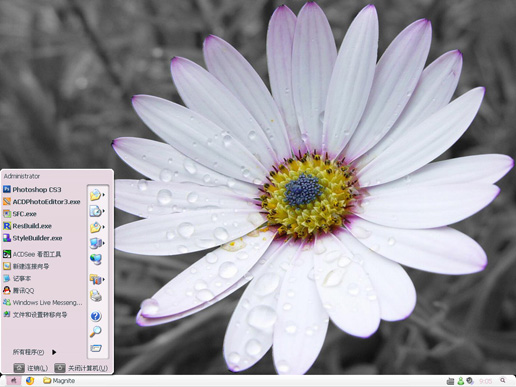Click the pink Start button on the taskbar
The image size is (516, 387).
click(x=13, y=381)
